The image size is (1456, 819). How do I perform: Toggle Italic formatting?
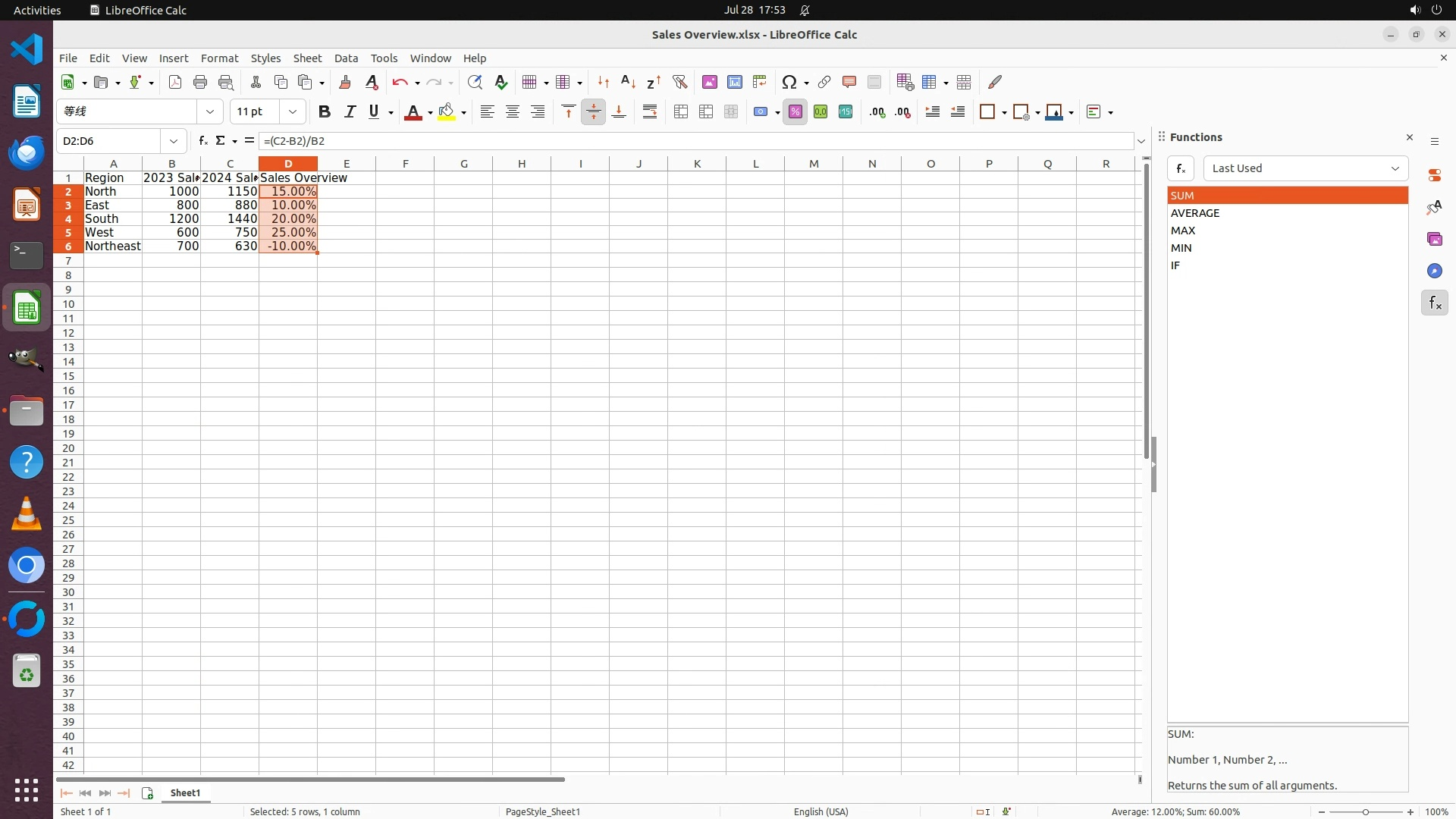pos(350,112)
